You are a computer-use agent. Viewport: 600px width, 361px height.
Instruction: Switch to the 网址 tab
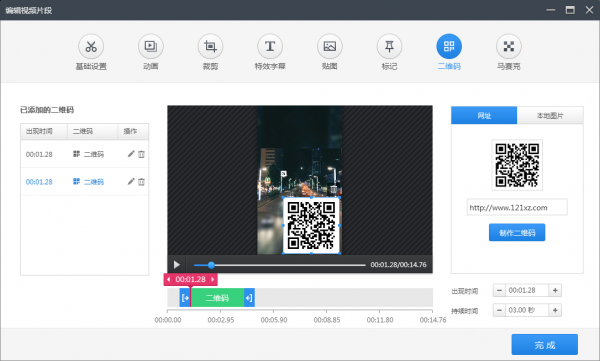484,116
